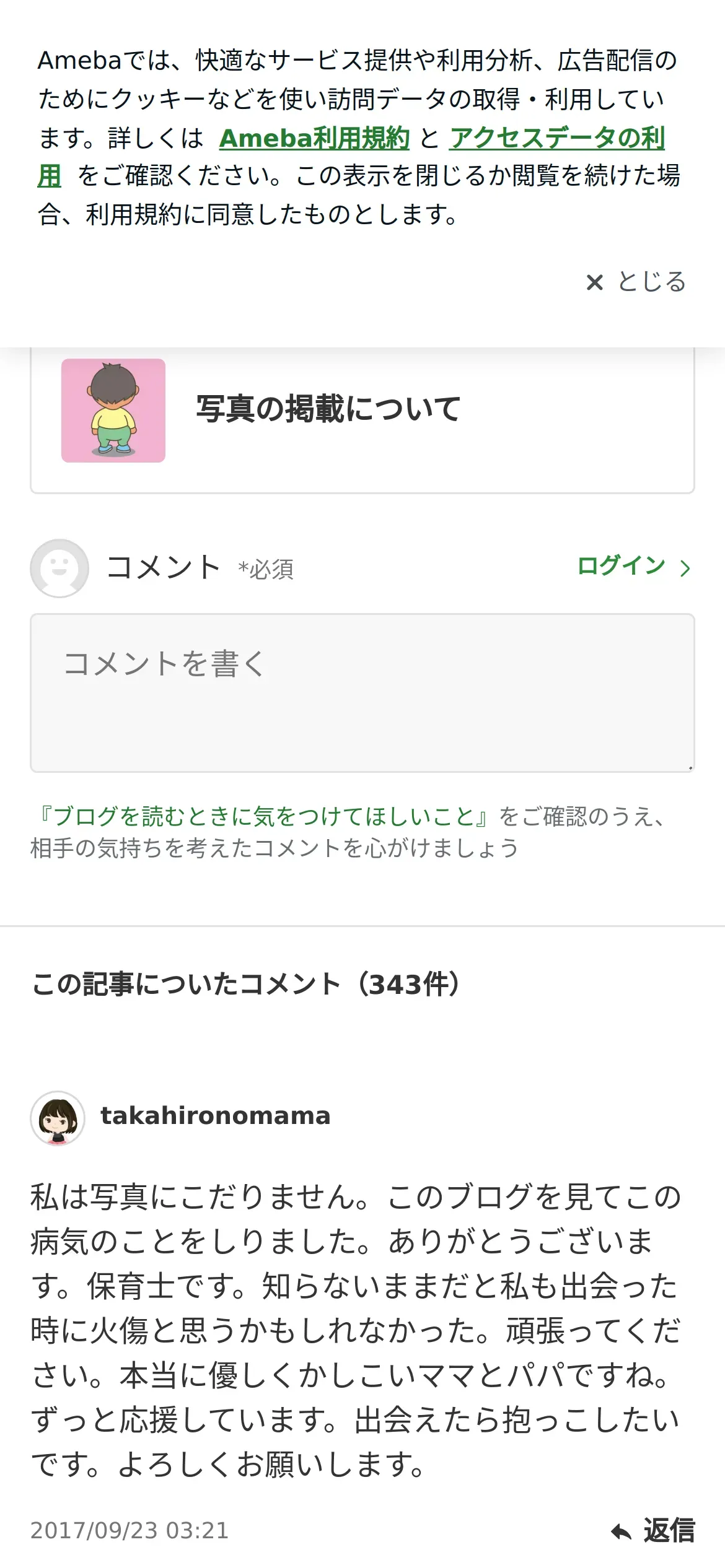725x1568 pixels.
Task: Focus the コメントを書く text area
Action: coord(362,692)
